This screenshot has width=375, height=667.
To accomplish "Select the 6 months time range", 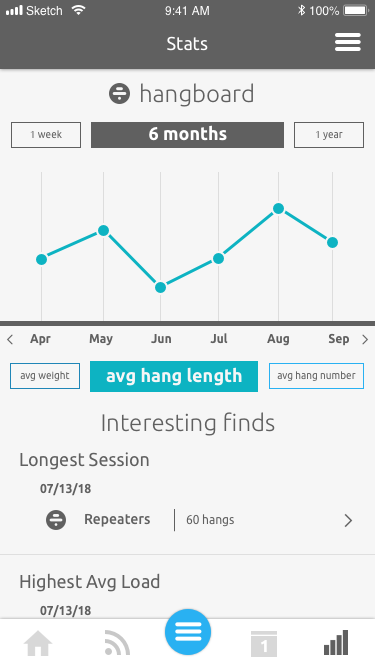I will [188, 135].
